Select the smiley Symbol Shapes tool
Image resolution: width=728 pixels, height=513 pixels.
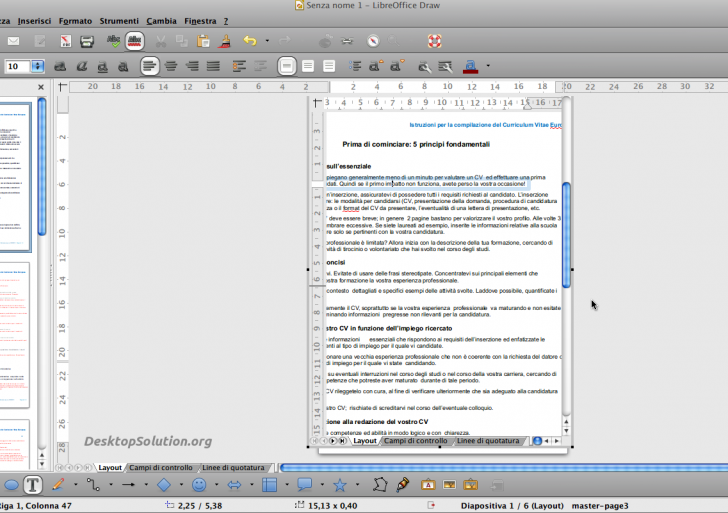tap(199, 485)
